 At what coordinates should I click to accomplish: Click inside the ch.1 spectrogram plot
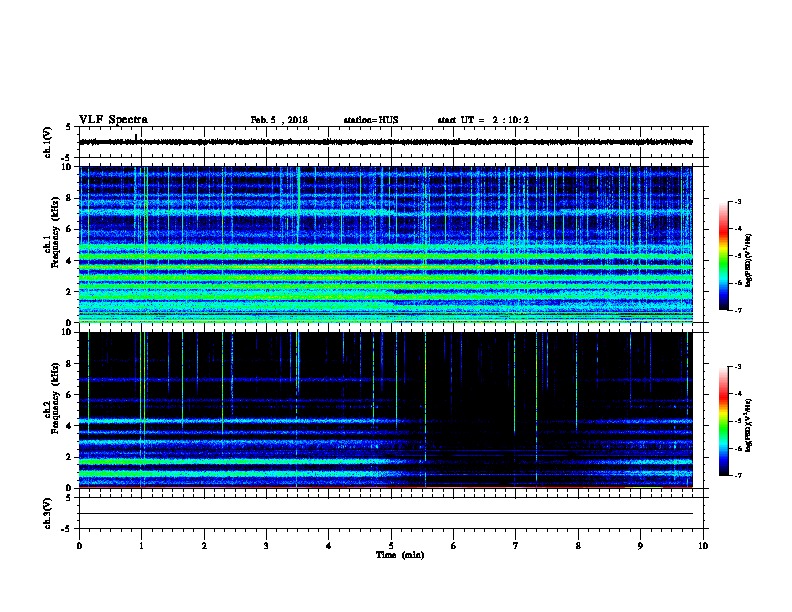click(x=385, y=244)
